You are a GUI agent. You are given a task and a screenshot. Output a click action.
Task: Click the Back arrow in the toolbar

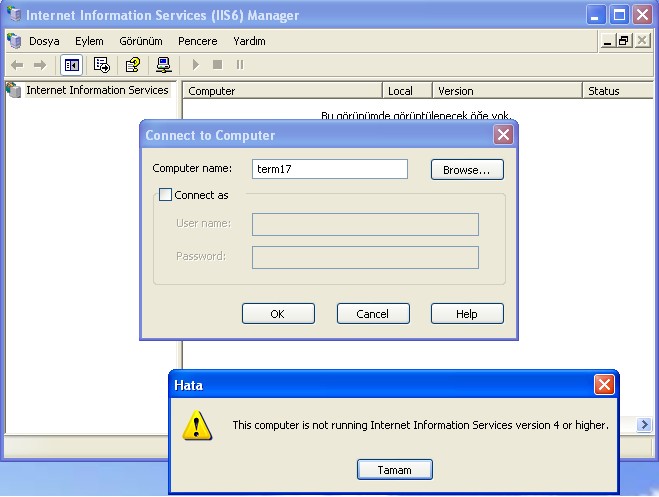pos(17,65)
